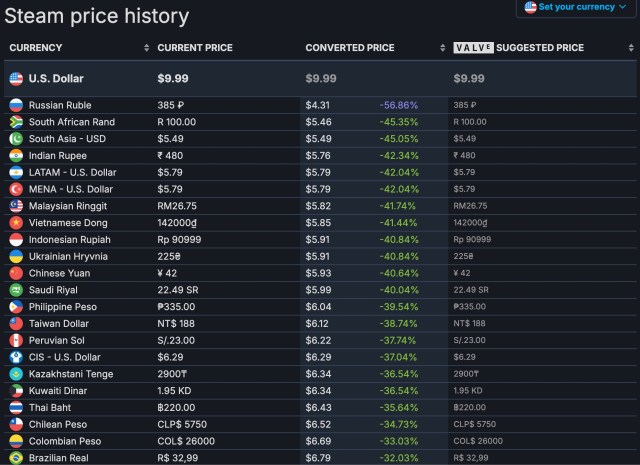640x465 pixels.
Task: Click the Chinese Yuan flag icon
Action: point(16,273)
